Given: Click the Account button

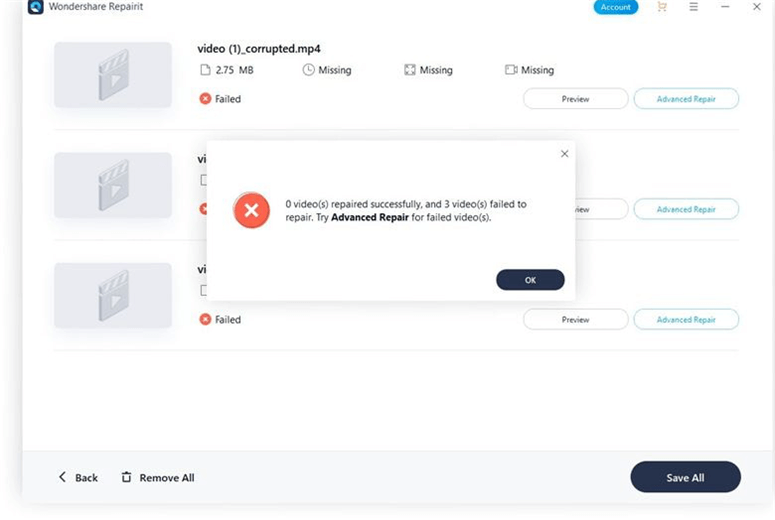Looking at the screenshot, I should [x=615, y=7].
